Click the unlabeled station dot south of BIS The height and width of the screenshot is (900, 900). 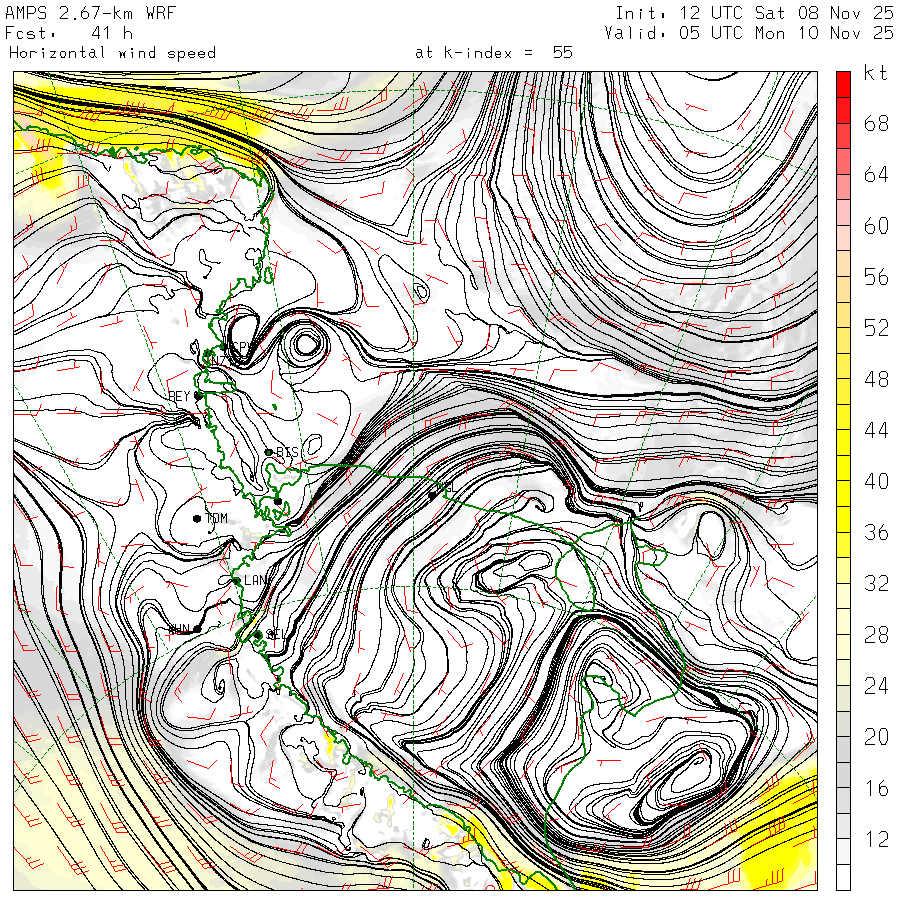[278, 501]
